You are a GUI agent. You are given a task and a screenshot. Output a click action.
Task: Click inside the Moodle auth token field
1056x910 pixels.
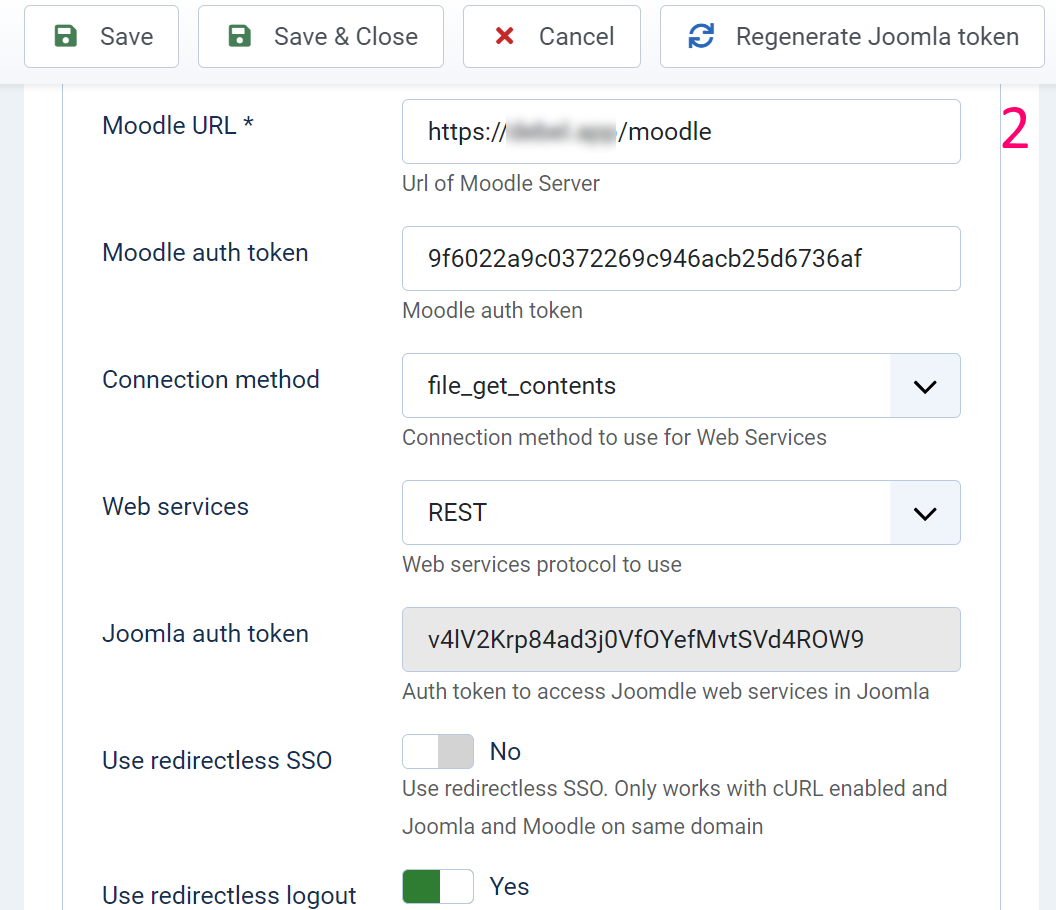coord(681,259)
